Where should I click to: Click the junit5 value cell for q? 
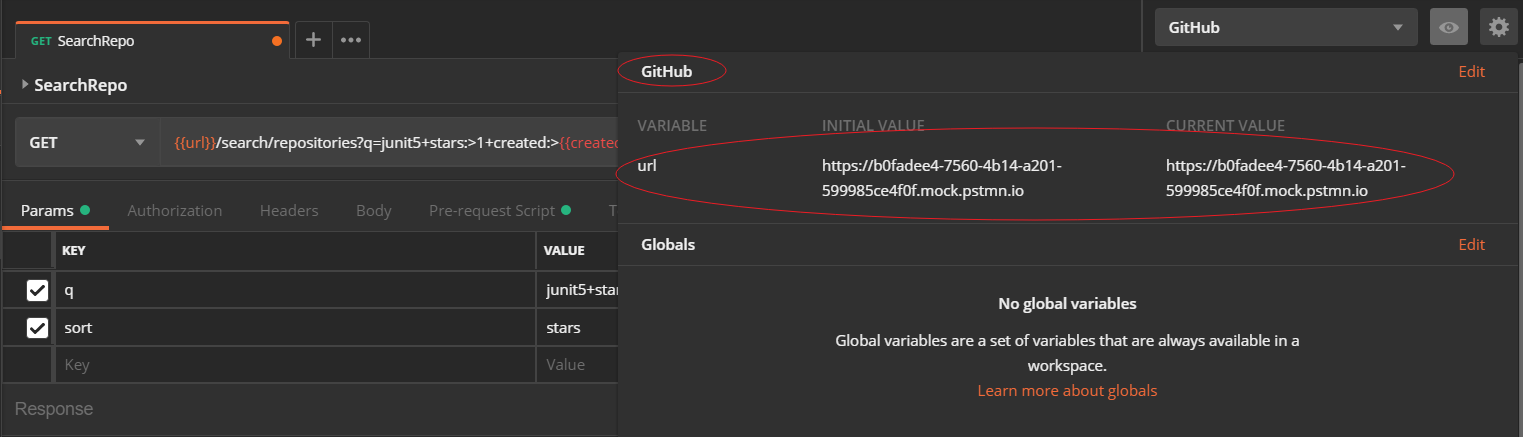tap(578, 291)
